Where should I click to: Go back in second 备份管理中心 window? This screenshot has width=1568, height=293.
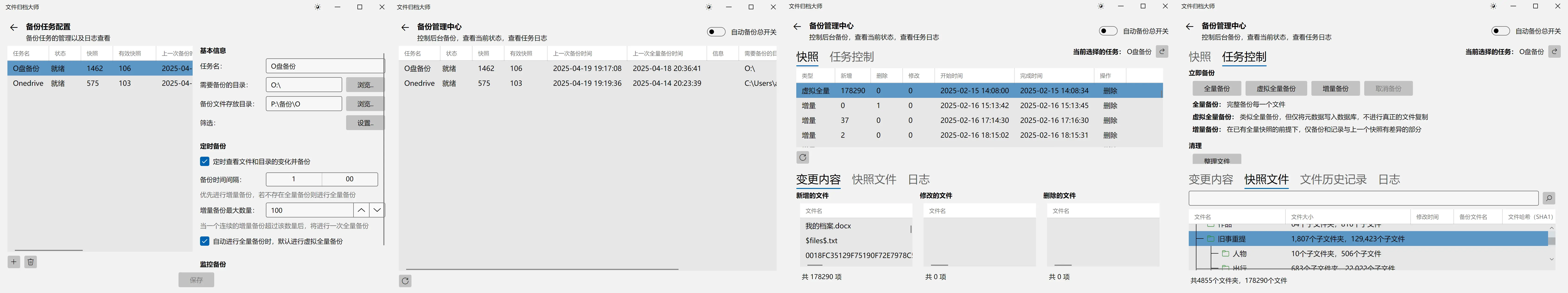tap(405, 27)
